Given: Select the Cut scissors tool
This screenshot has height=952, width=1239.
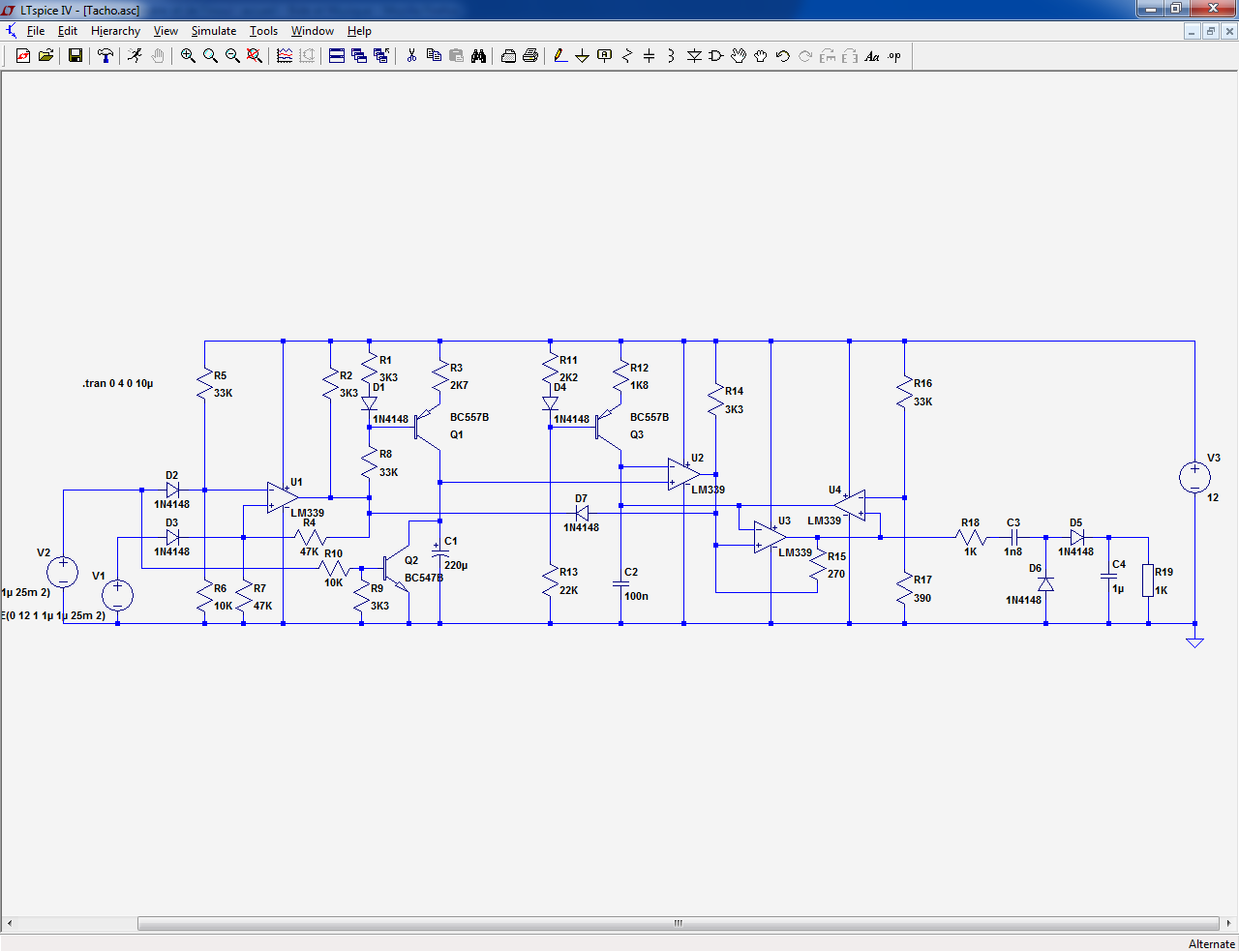Looking at the screenshot, I should pos(411,56).
